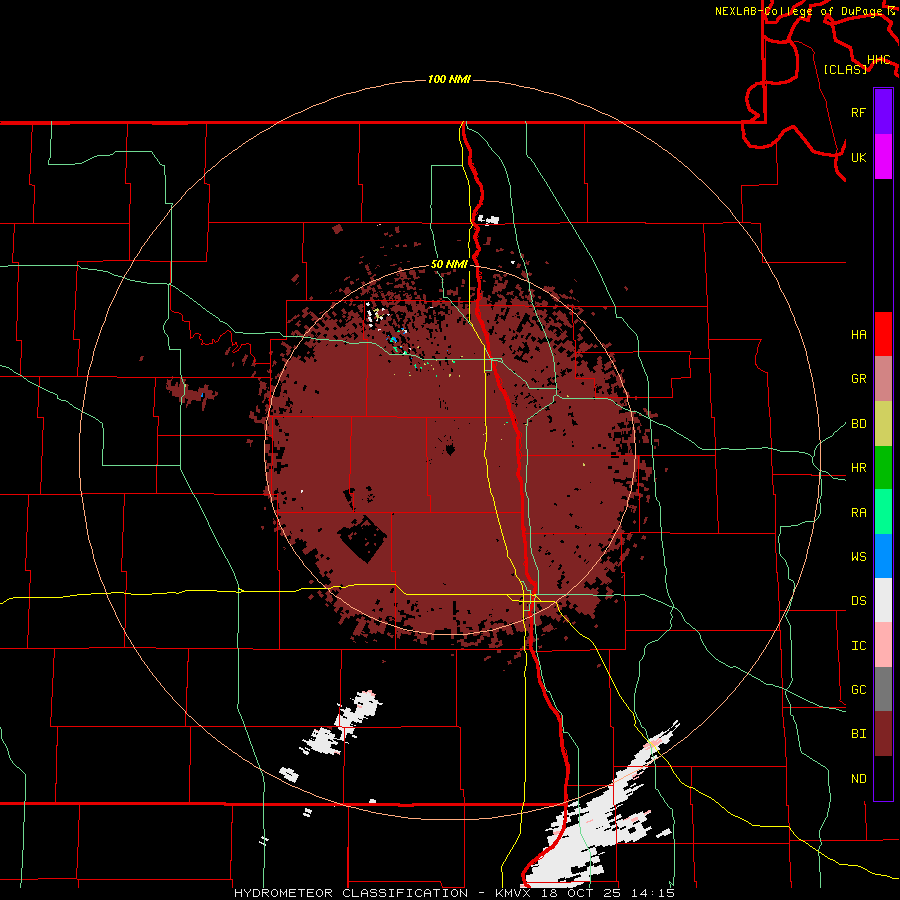Click the diamond-shaped gap in the echo

[x=362, y=538]
